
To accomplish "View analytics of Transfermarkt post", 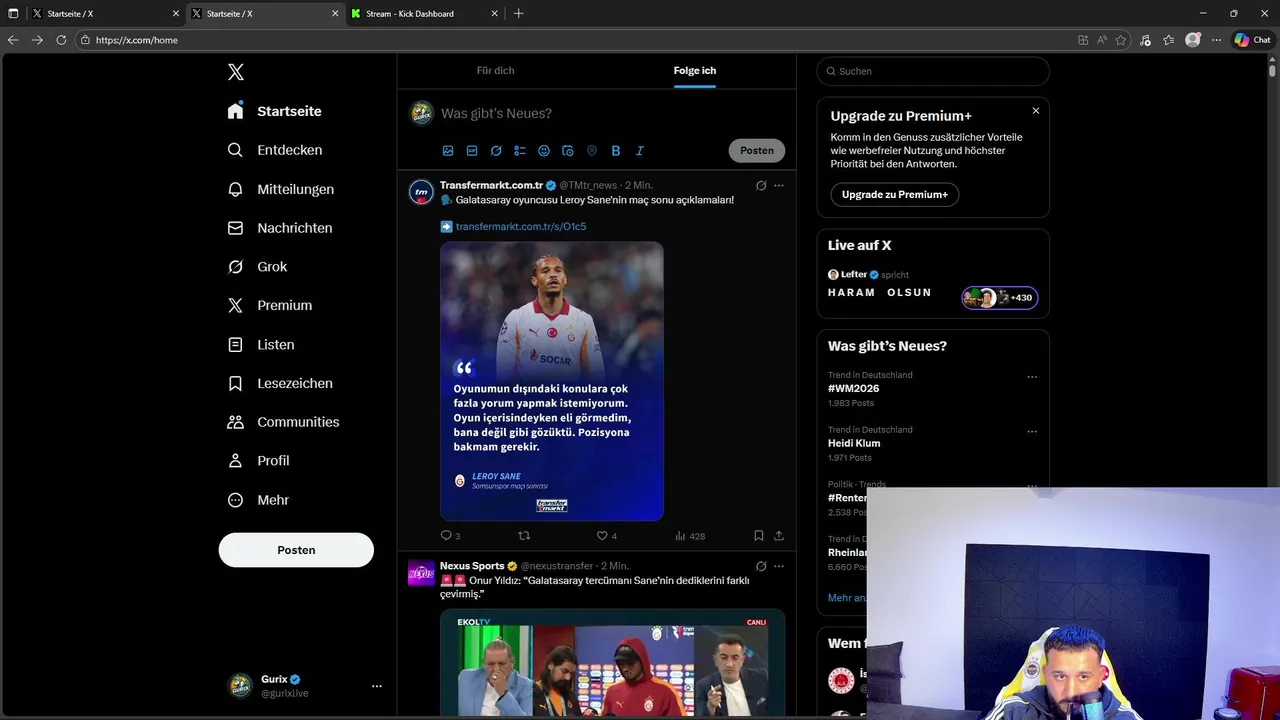I will point(690,536).
